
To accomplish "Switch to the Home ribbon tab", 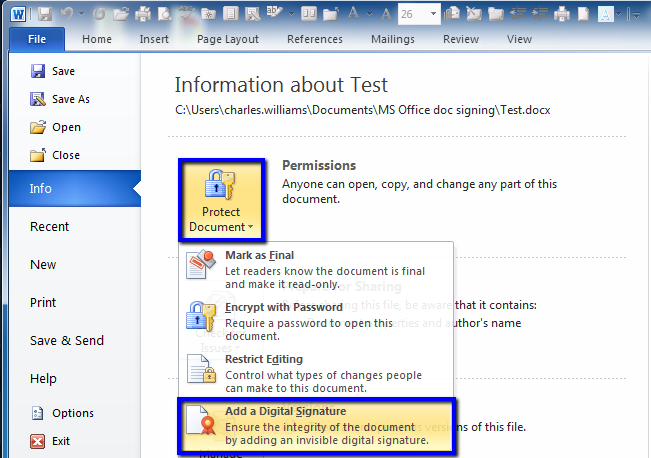I will pyautogui.click(x=97, y=39).
